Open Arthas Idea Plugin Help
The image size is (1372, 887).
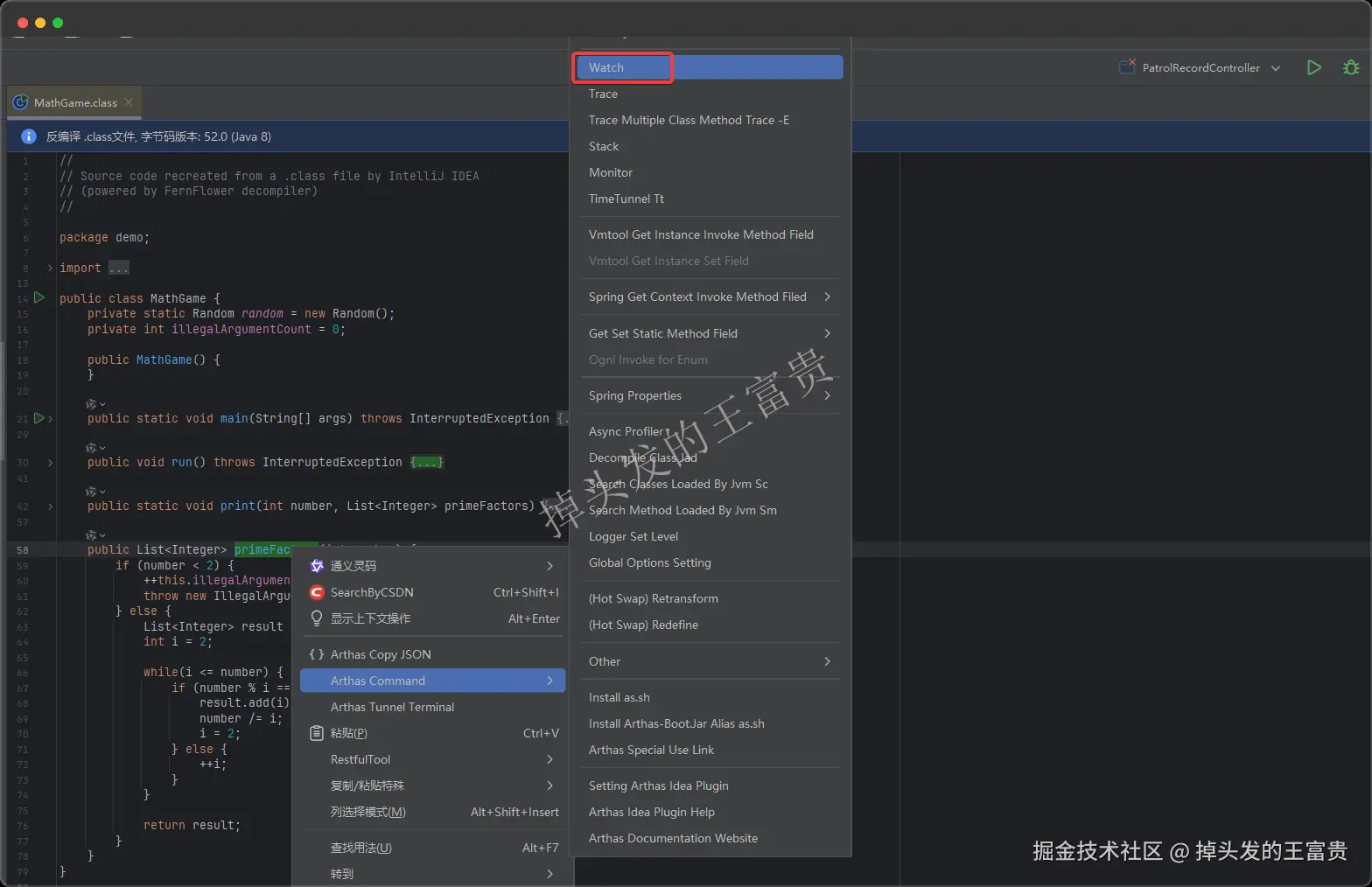pos(710,812)
